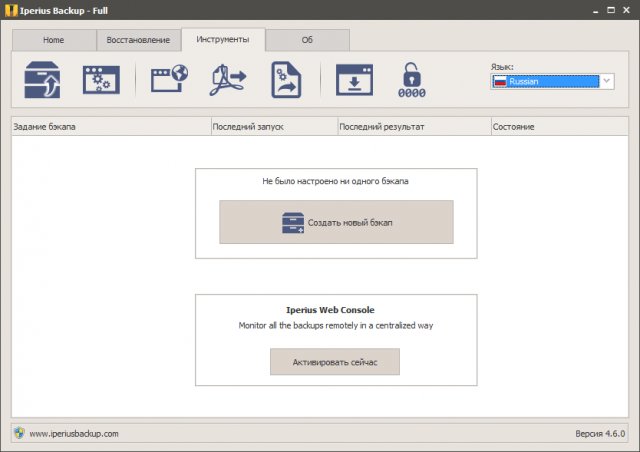The height and width of the screenshot is (452, 640).
Task: Open the general settings gears window icon
Action: click(100, 80)
